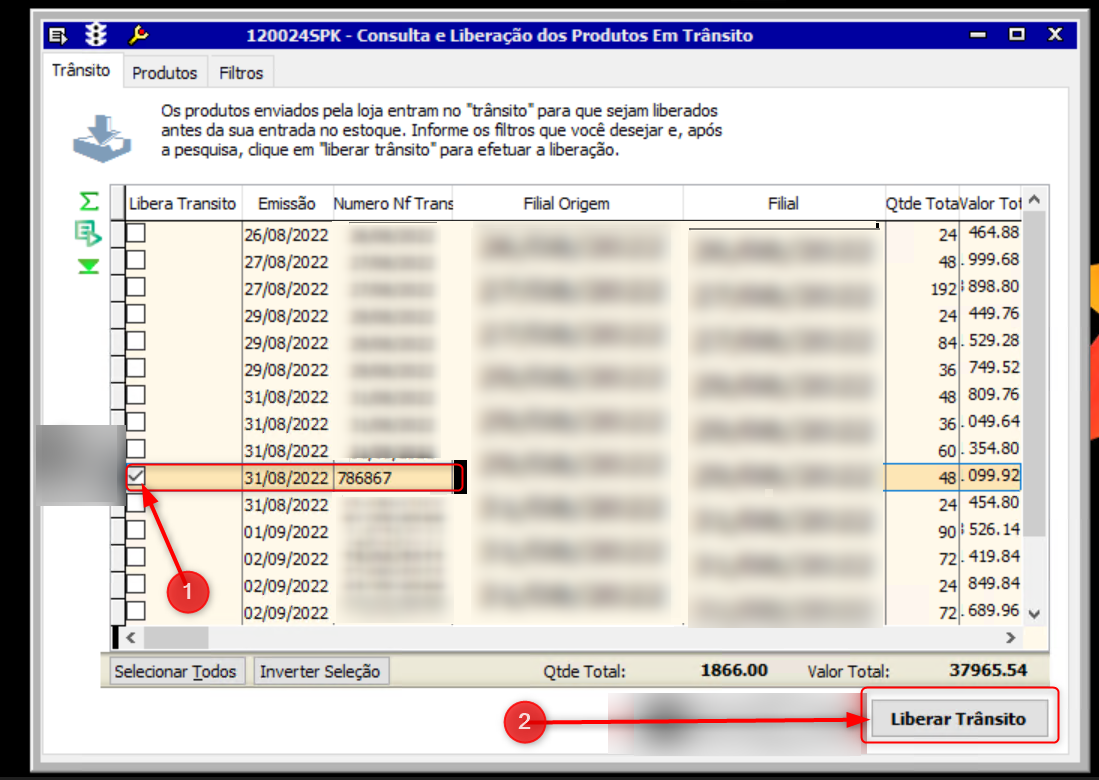This screenshot has height=780, width=1099.
Task: Click the green download arrow icon
Action: click(x=88, y=266)
